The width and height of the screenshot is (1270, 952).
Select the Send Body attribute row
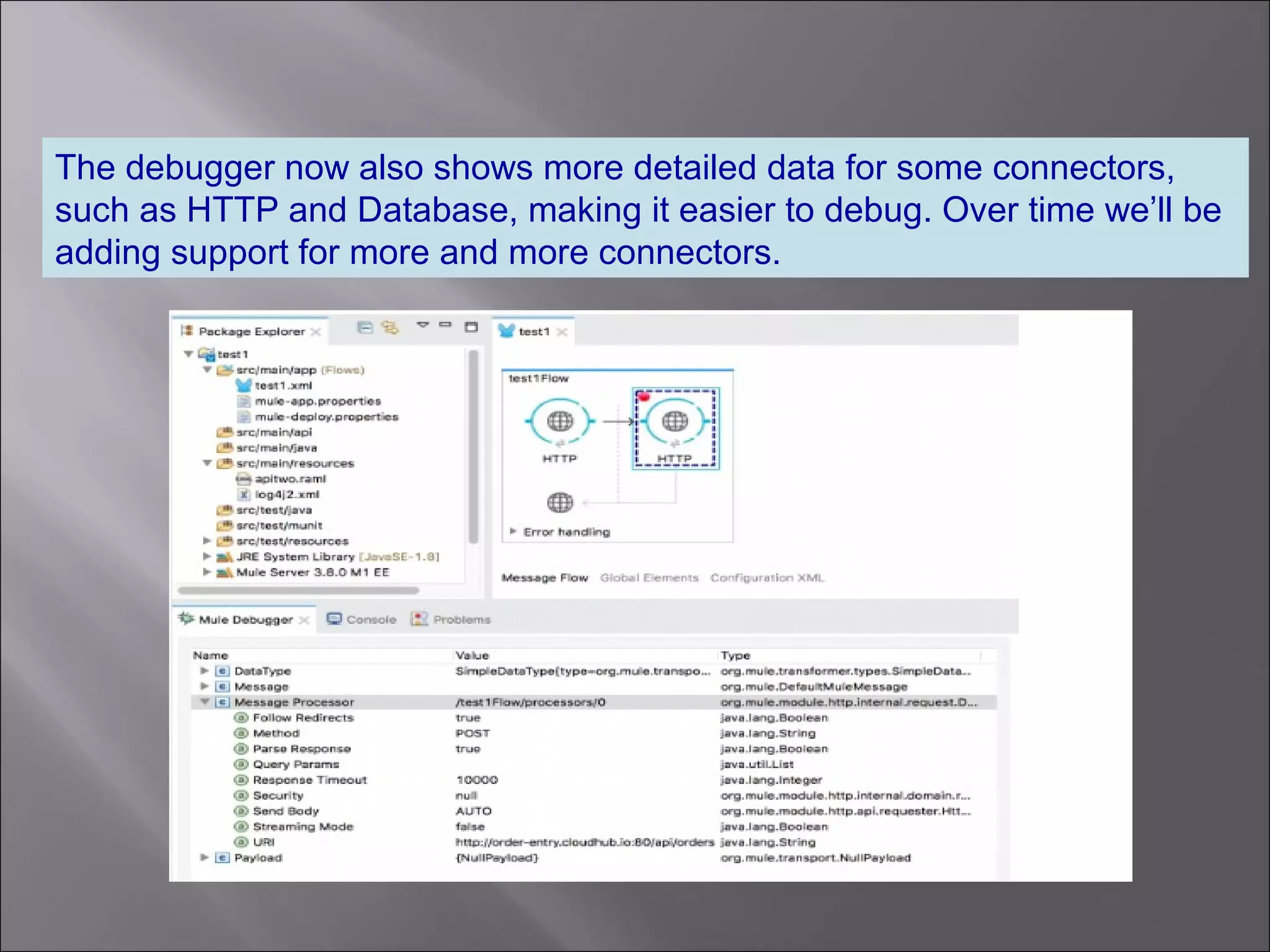593,811
